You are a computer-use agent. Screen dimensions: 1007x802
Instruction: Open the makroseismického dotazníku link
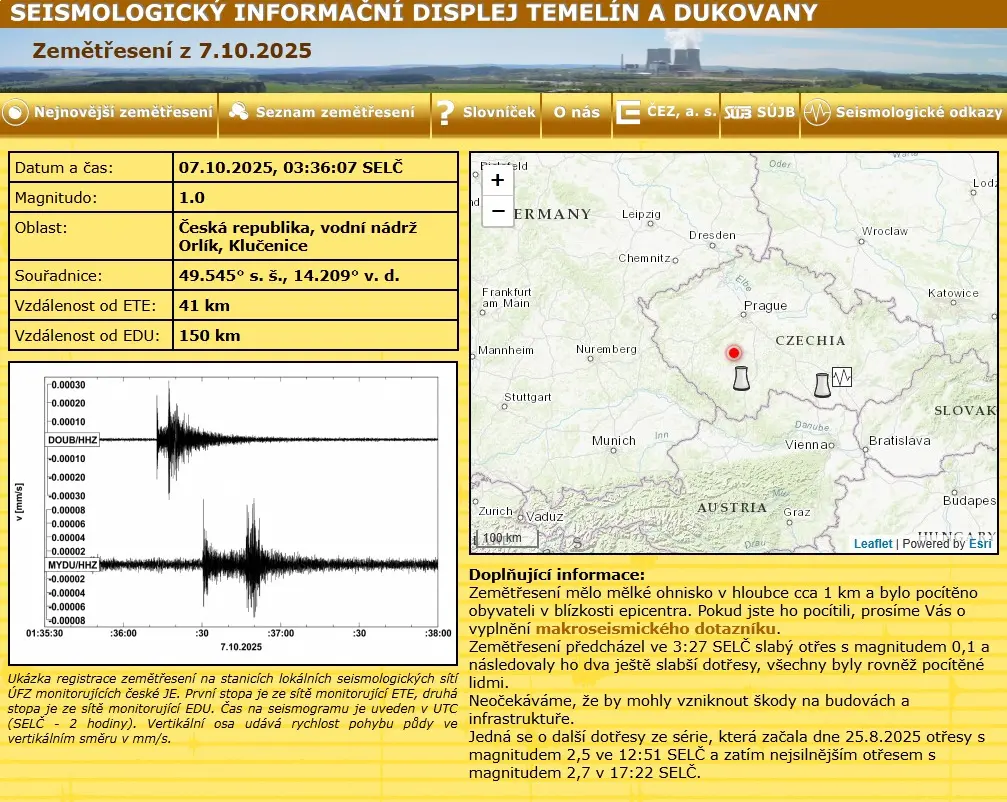click(656, 628)
